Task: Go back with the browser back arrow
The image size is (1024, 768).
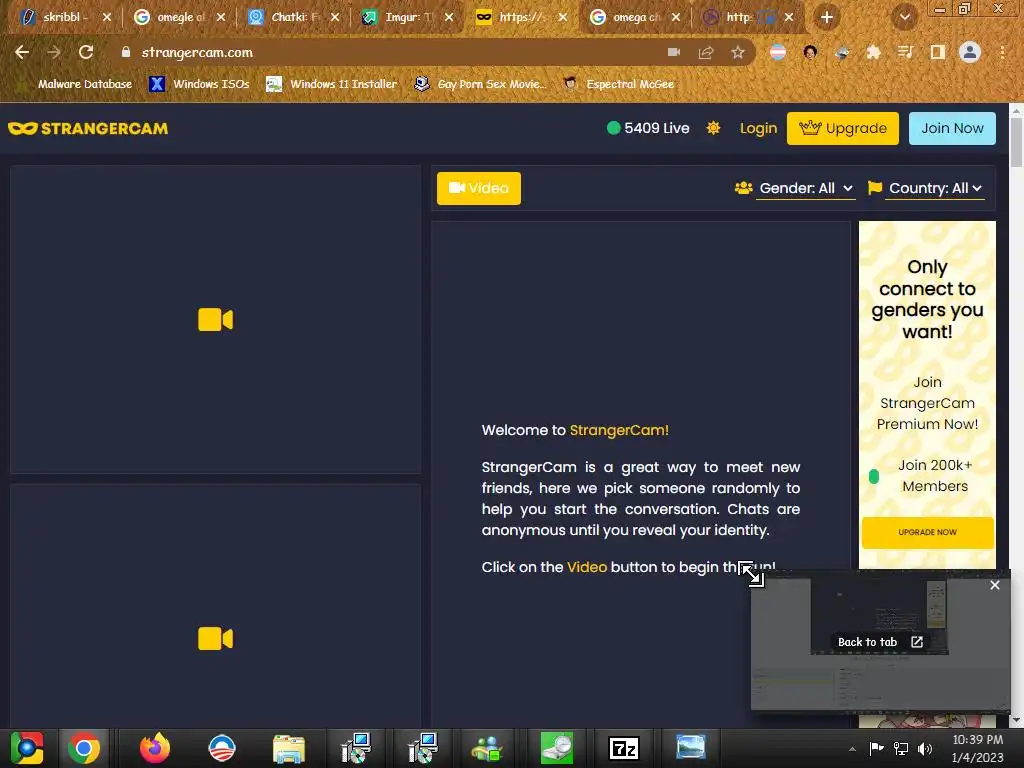Action: 22,52
